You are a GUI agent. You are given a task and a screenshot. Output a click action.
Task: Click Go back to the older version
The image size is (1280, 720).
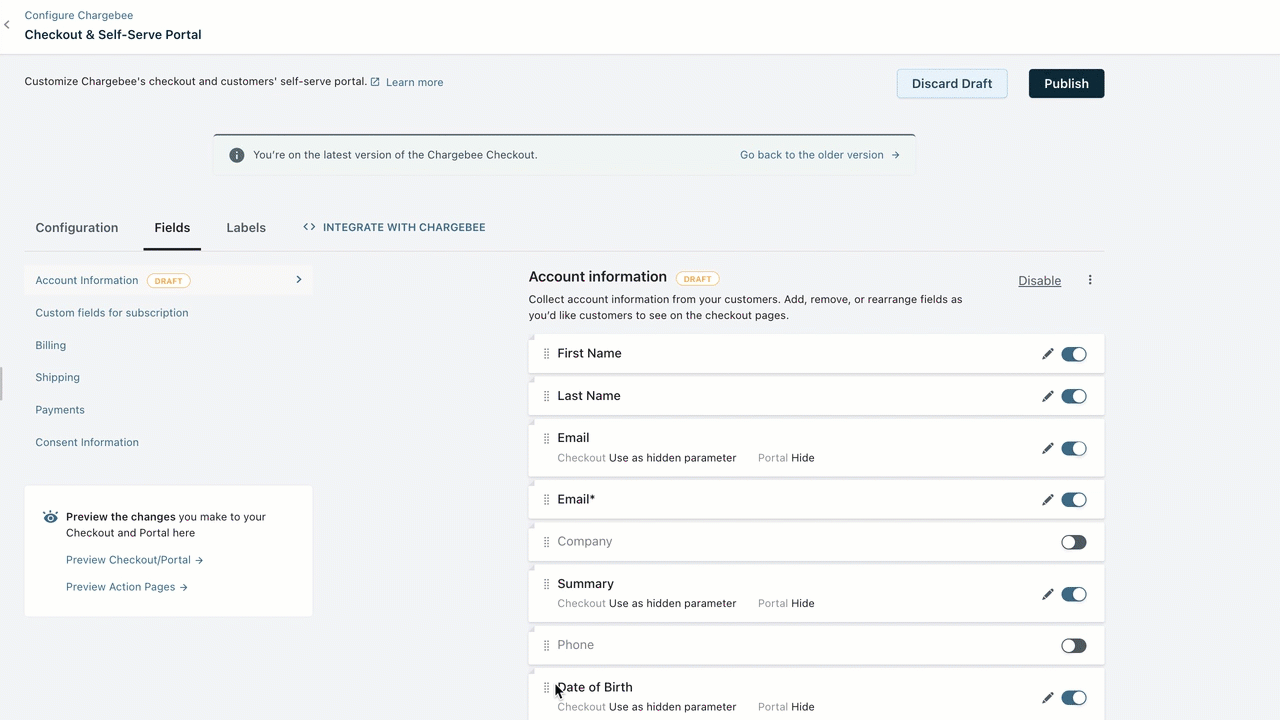(819, 155)
